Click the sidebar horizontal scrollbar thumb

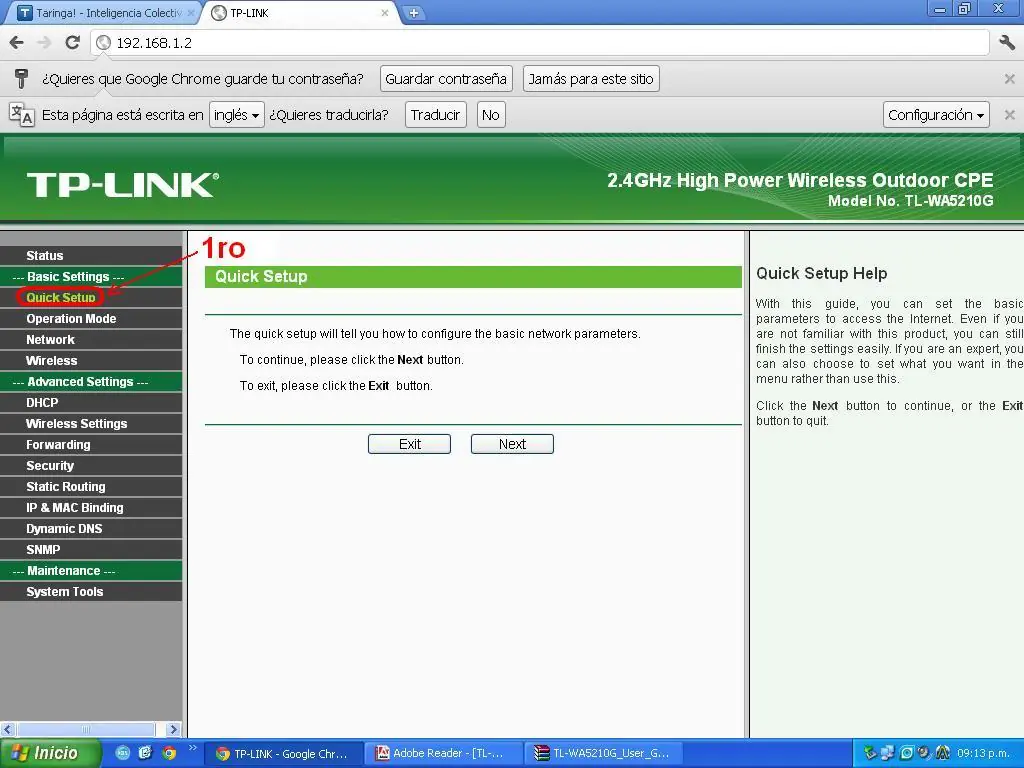pos(85,729)
